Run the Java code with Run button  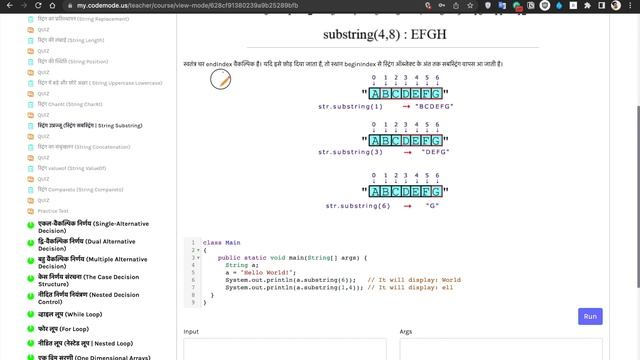tap(590, 316)
